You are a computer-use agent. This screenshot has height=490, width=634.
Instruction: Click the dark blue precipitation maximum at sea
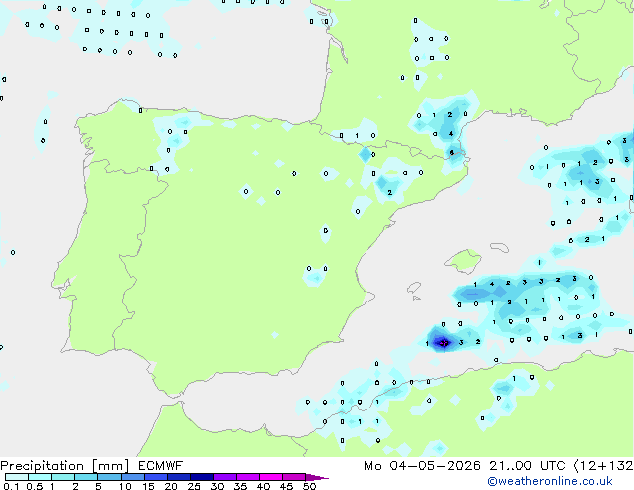444,343
